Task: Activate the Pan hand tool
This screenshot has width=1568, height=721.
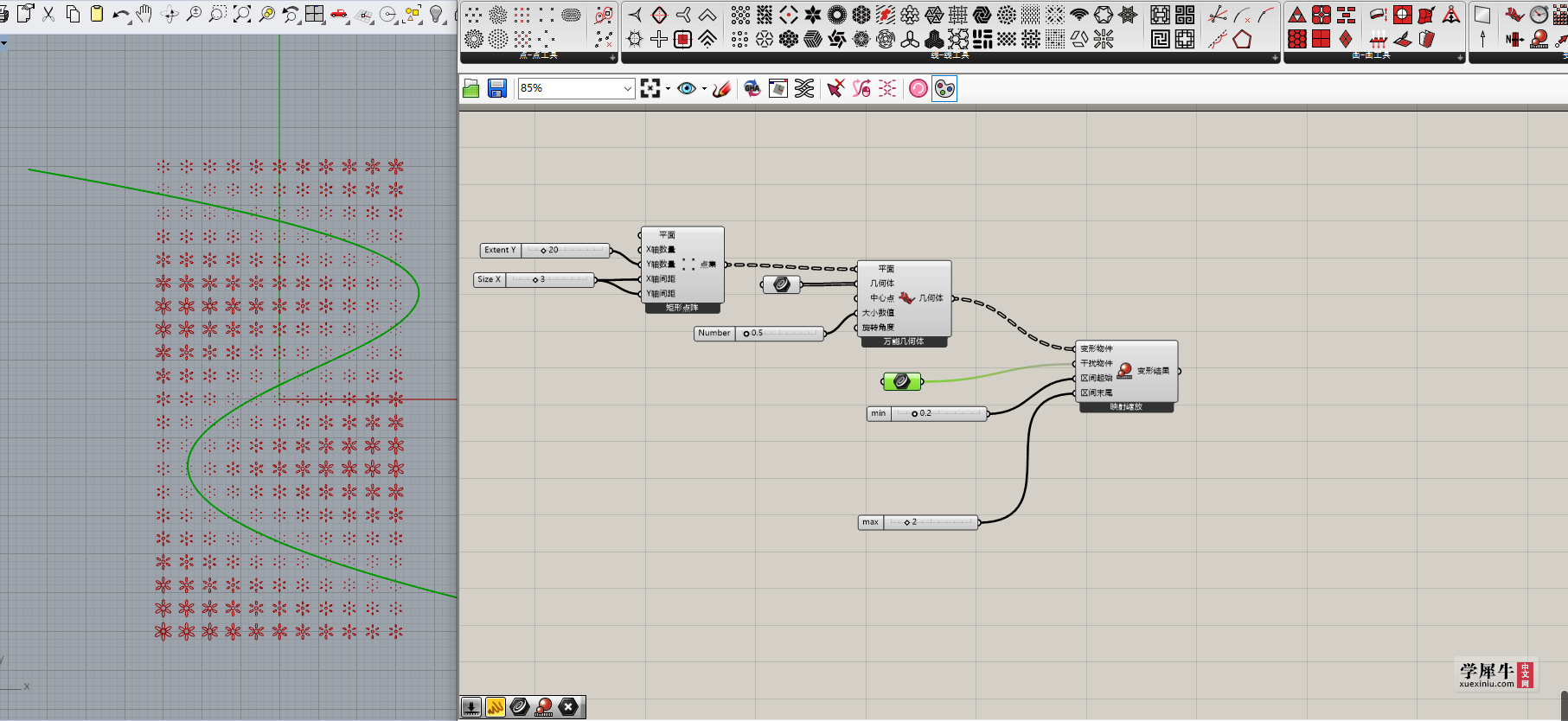Action: [x=144, y=14]
